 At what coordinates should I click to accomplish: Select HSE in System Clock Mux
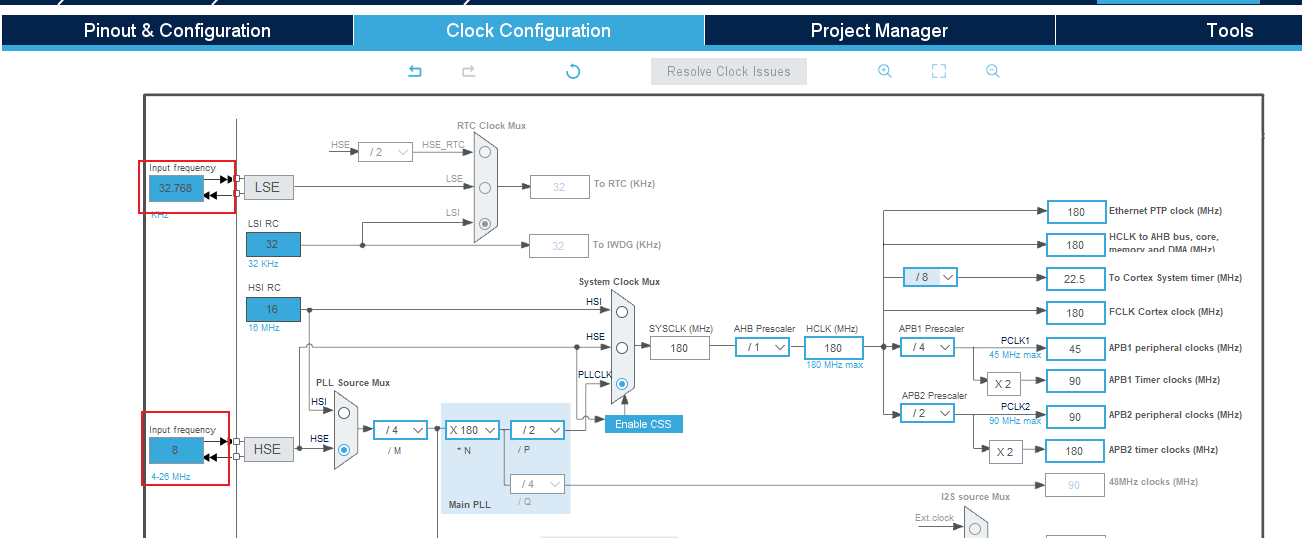coord(622,347)
